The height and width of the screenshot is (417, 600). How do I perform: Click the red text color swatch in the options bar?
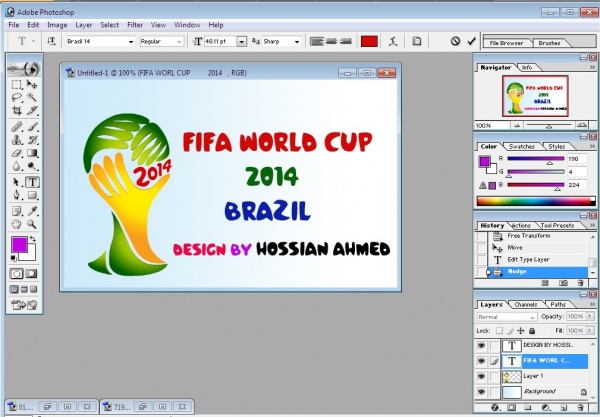tap(369, 42)
